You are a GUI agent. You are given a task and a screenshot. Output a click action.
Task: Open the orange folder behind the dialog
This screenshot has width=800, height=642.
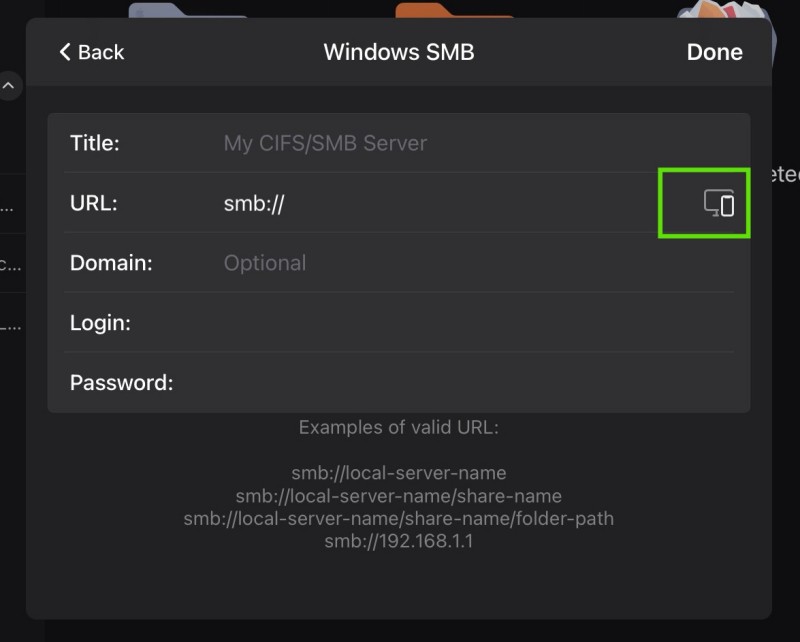pyautogui.click(x=453, y=9)
